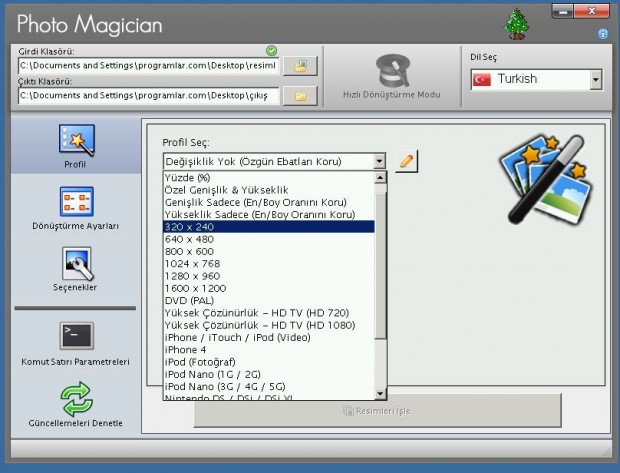
Task: Click the blue info icon
Action: coord(603,34)
